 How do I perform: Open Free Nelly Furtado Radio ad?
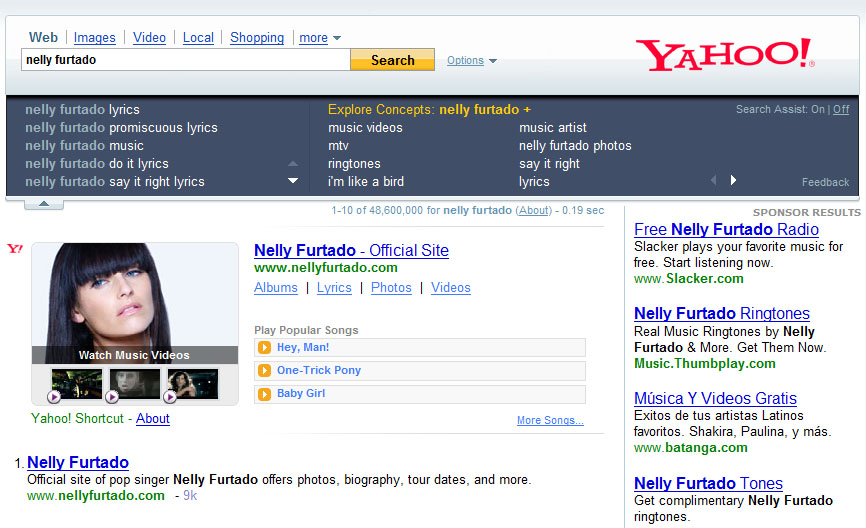pos(726,229)
